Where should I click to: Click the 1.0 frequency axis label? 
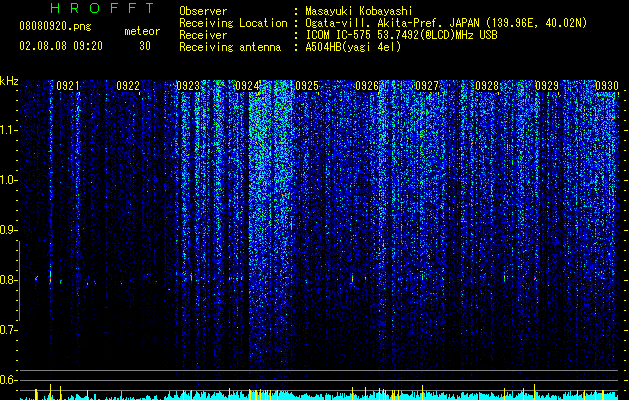click(x=8, y=180)
